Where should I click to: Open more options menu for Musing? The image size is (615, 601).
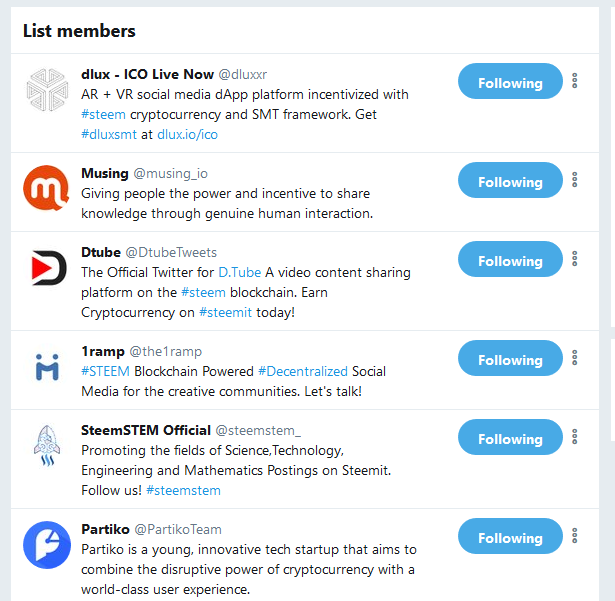575,180
